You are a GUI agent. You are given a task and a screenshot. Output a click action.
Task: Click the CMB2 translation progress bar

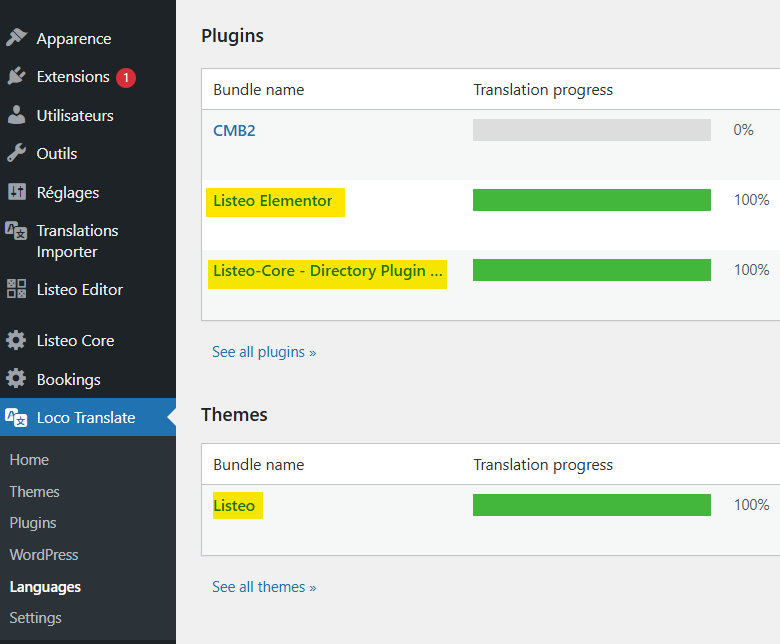tap(591, 130)
